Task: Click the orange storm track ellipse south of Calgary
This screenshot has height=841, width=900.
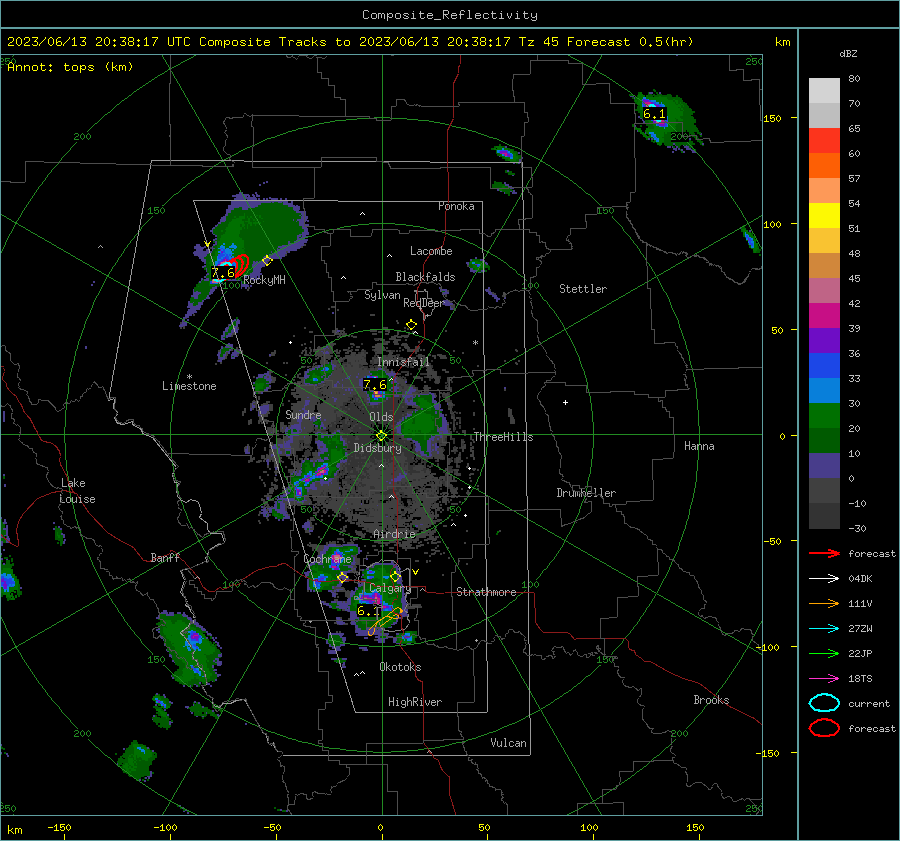Action: [384, 621]
